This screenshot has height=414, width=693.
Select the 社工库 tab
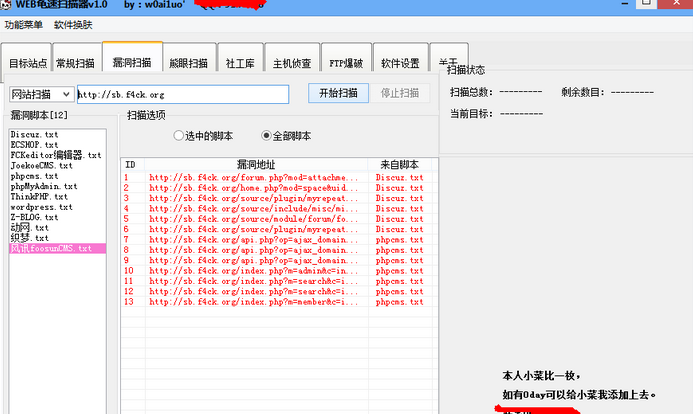coord(240,62)
